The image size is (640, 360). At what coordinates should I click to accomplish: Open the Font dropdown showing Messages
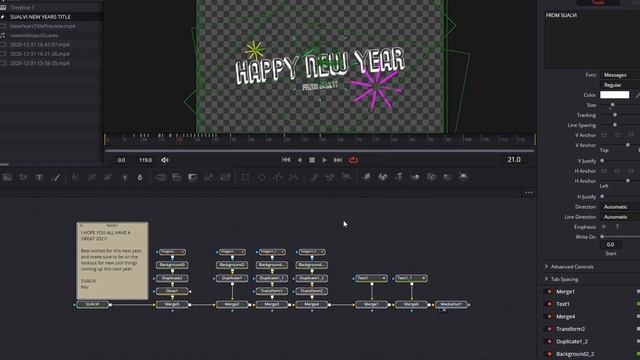click(x=620, y=75)
